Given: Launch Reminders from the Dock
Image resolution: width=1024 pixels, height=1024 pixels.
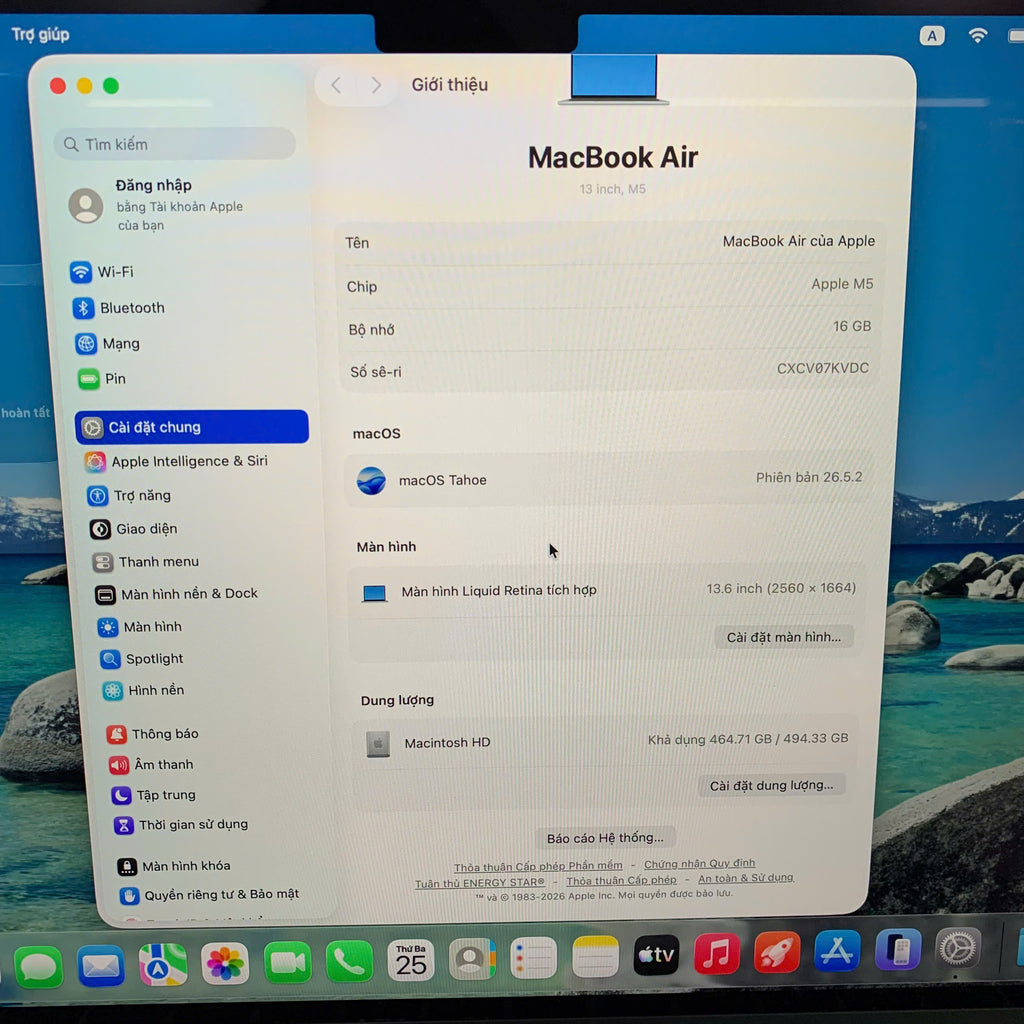Looking at the screenshot, I should click(x=534, y=957).
